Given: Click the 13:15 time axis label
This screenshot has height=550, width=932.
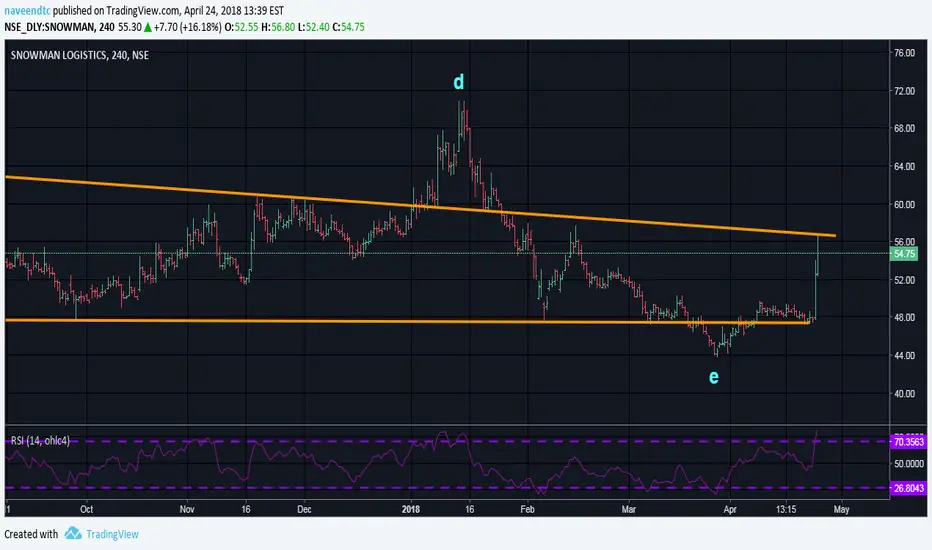Looking at the screenshot, I should (x=786, y=510).
